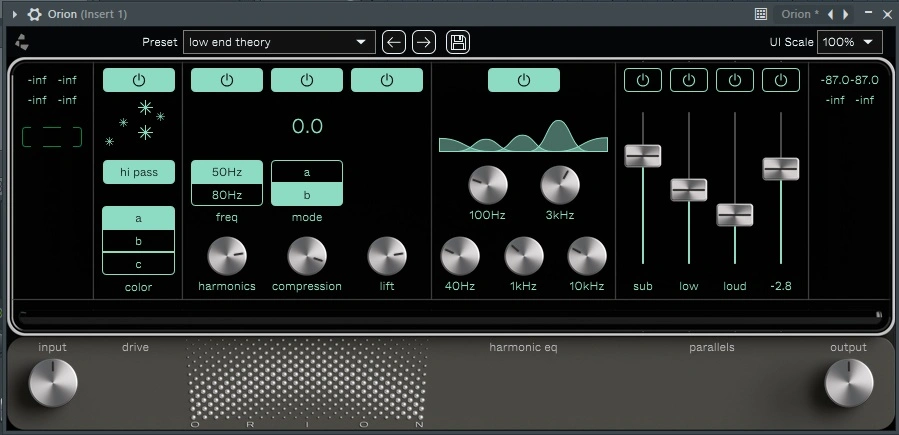Click the 40Hz EQ knob

(x=460, y=256)
